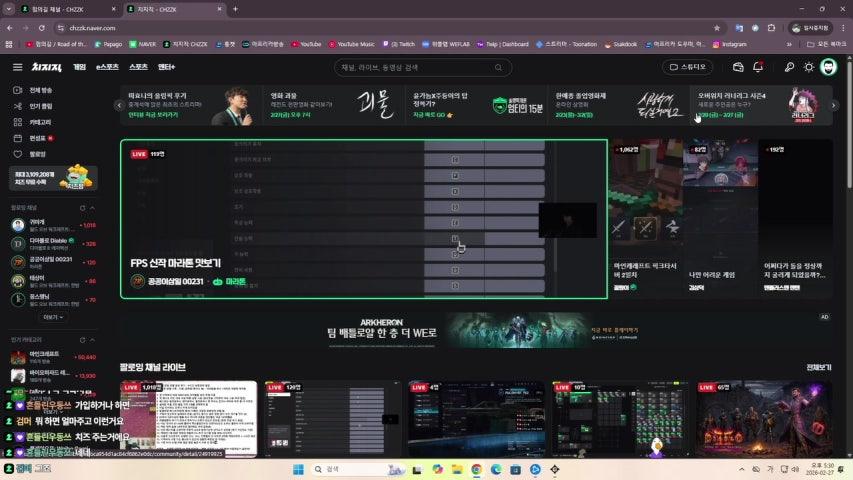Show hidden system tray icons
853x480 pixels.
tap(741, 469)
